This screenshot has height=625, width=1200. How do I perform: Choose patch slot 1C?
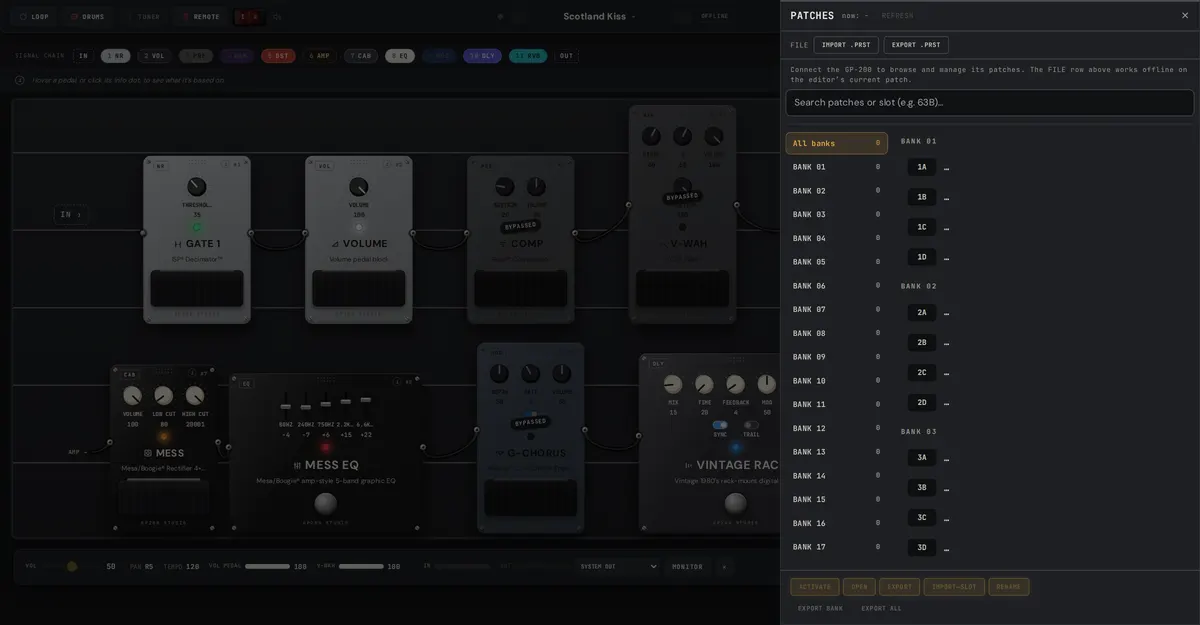922,227
